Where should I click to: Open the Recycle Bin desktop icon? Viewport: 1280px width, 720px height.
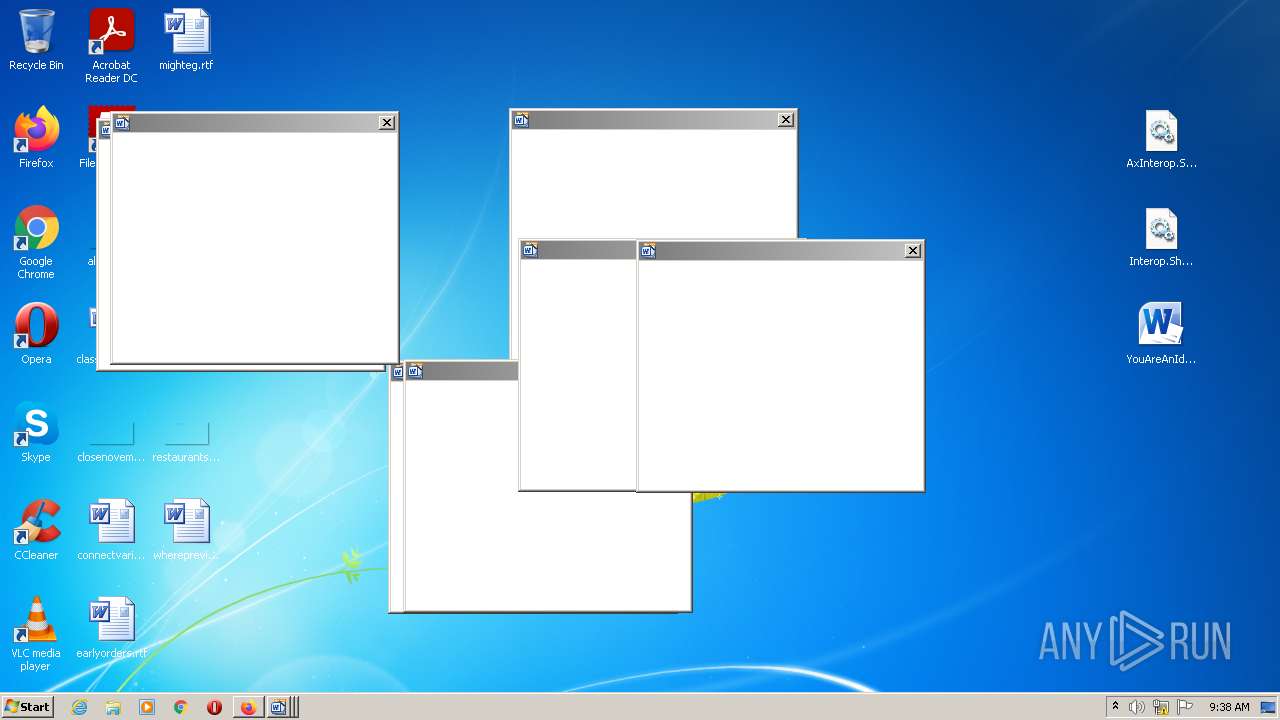tap(36, 40)
